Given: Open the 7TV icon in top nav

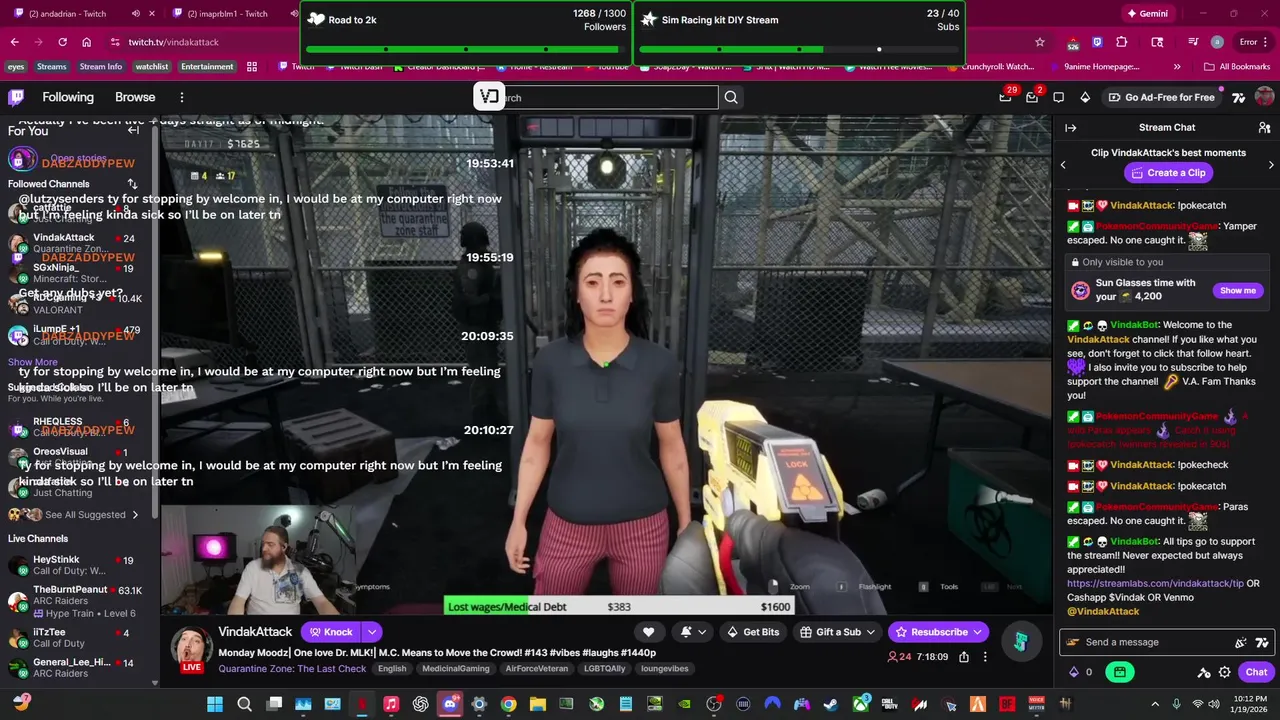Looking at the screenshot, I should click(1239, 97).
